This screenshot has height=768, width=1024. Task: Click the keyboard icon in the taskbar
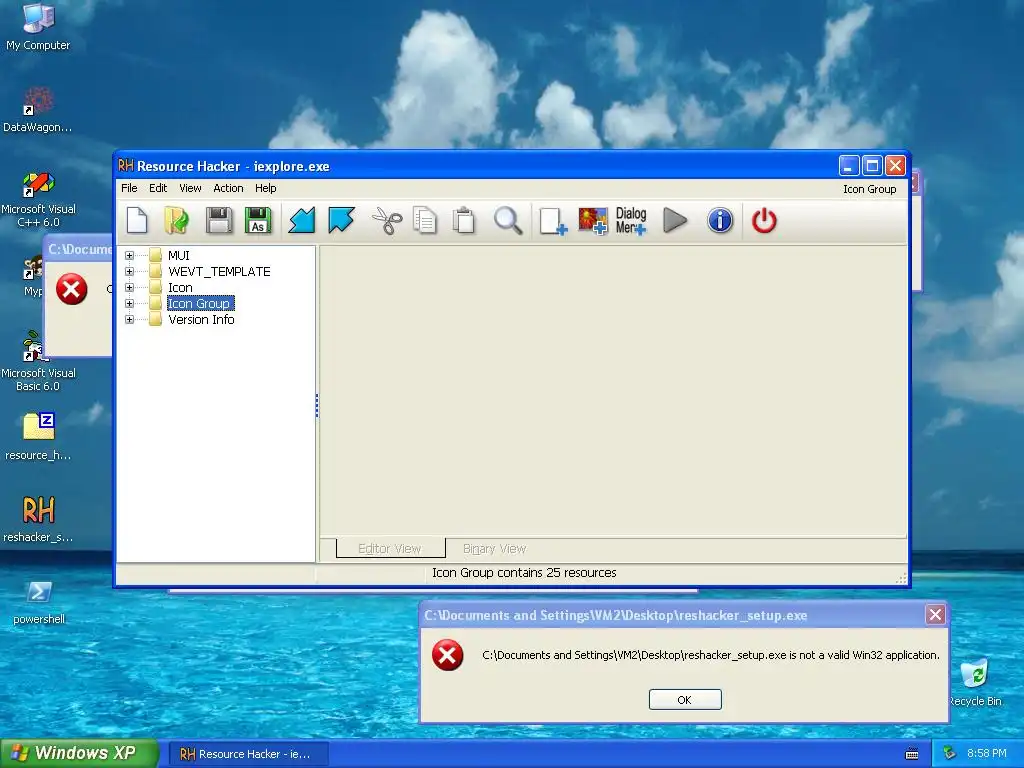click(x=912, y=754)
